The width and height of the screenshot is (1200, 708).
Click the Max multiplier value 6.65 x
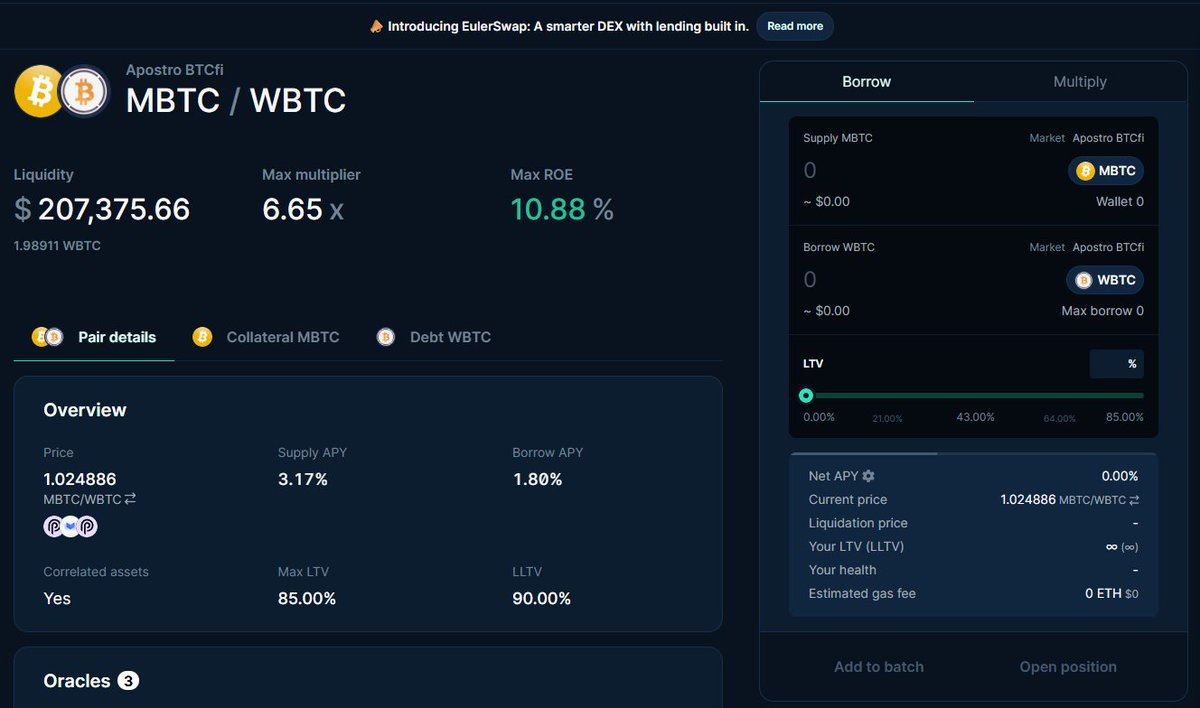click(x=303, y=209)
